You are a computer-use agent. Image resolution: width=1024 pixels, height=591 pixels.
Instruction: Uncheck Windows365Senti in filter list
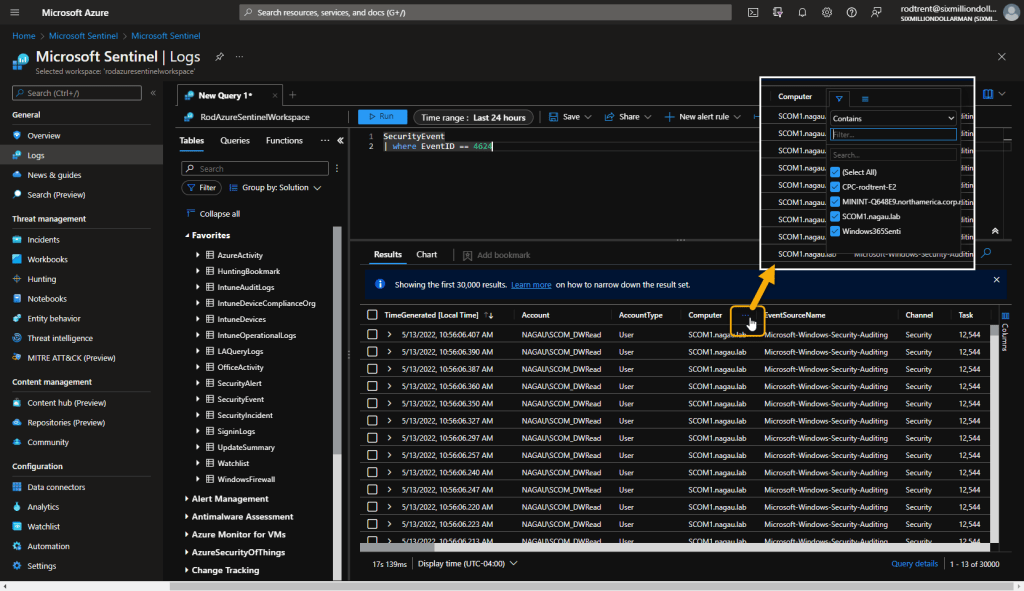835,231
